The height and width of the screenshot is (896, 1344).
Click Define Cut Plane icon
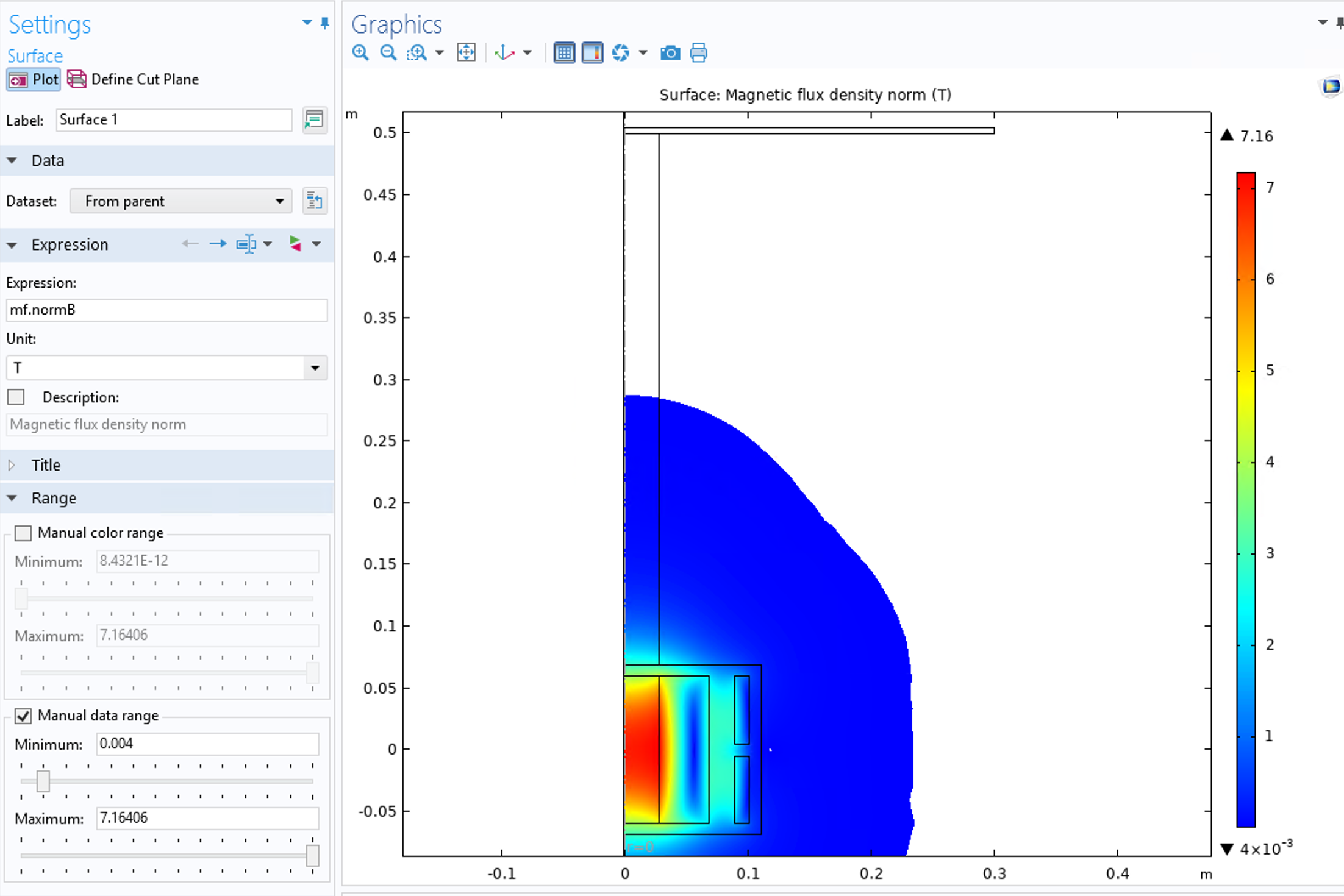pos(77,79)
